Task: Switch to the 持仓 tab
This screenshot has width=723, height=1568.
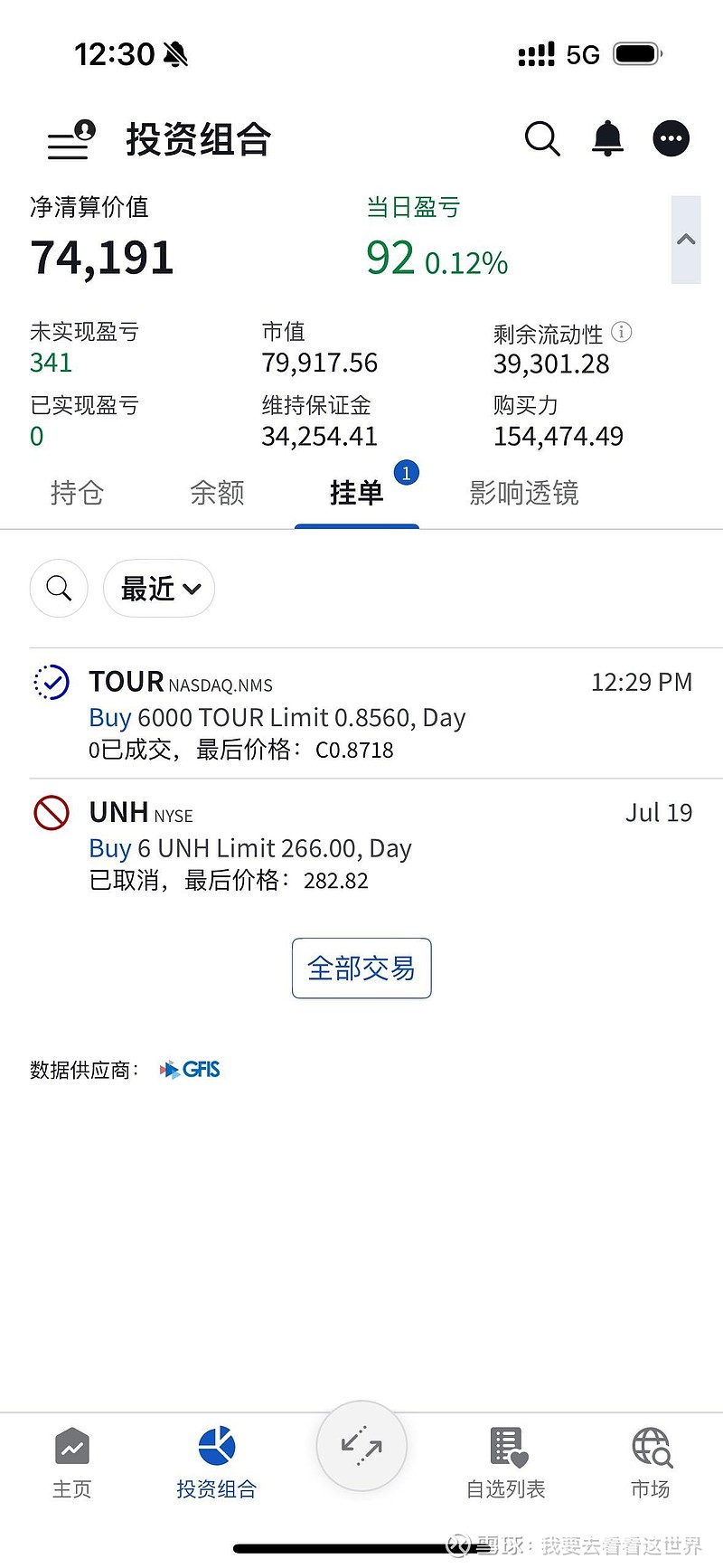Action: pos(77,493)
